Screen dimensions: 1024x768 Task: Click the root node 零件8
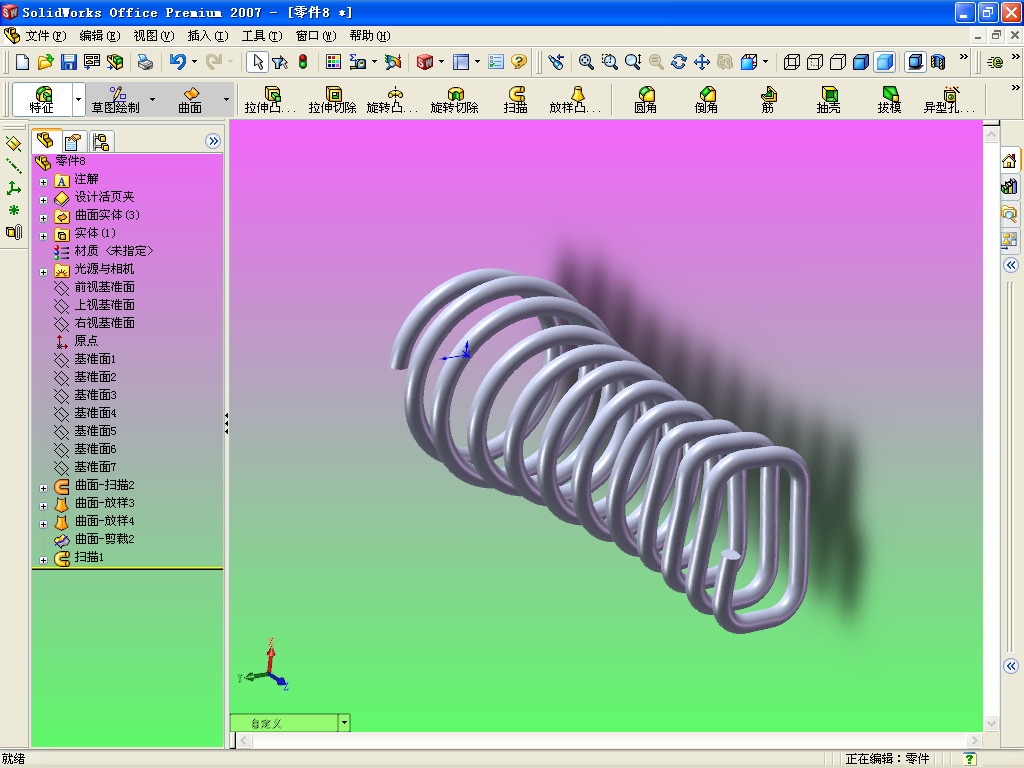(x=70, y=161)
